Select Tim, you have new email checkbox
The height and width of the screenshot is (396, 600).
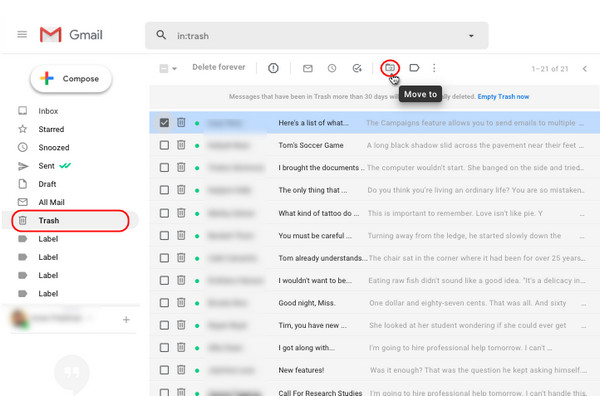[x=164, y=325]
